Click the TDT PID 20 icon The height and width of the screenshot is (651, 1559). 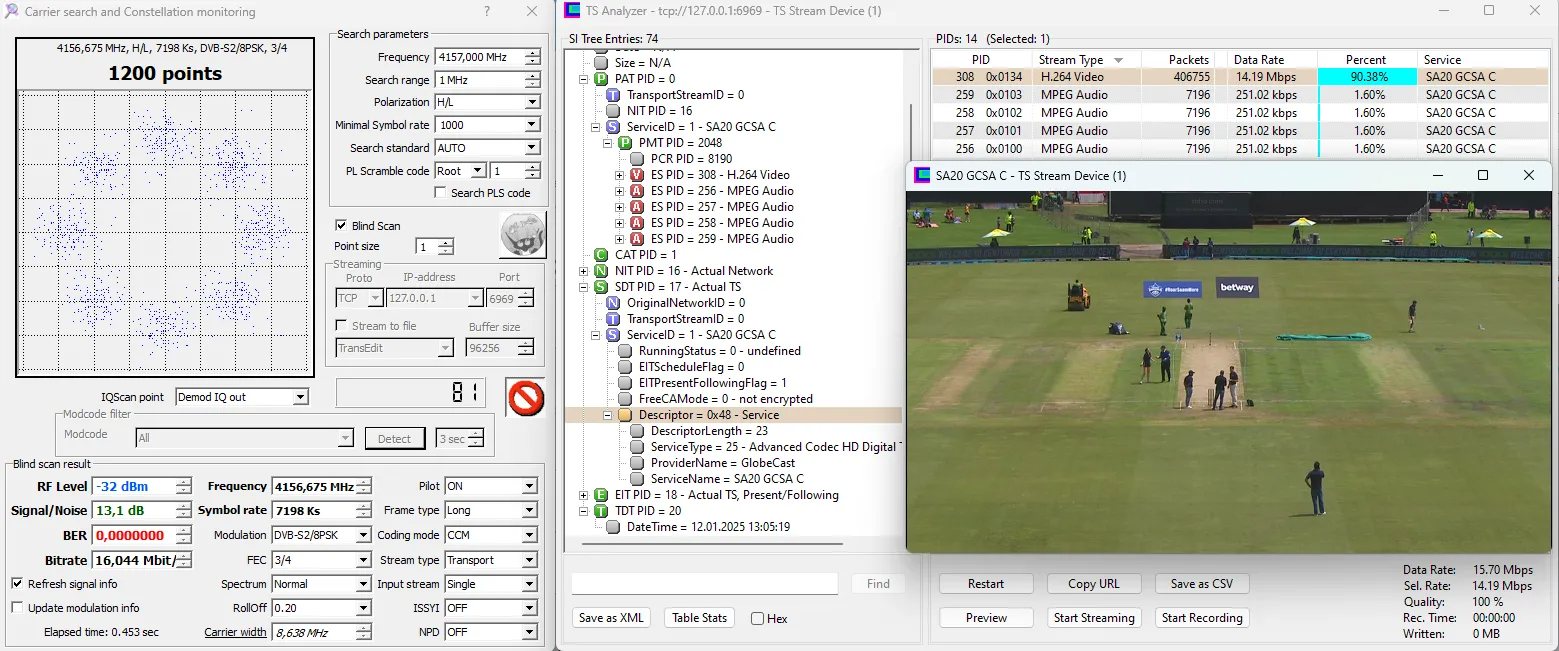point(601,511)
